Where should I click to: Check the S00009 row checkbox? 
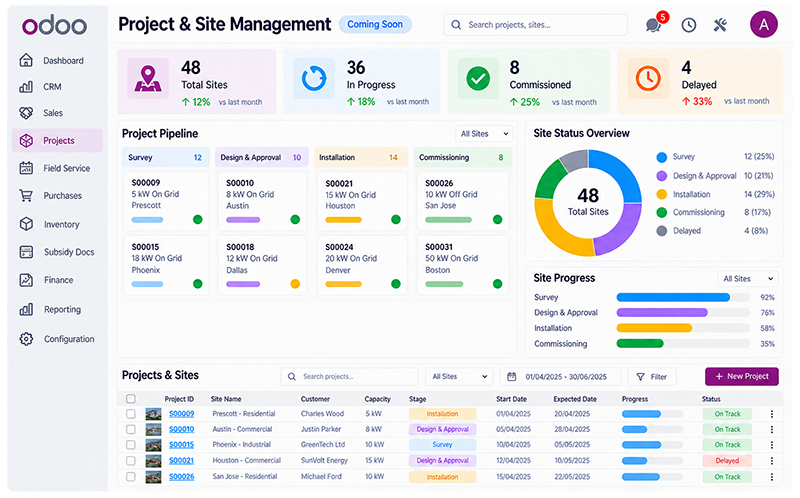[131, 414]
